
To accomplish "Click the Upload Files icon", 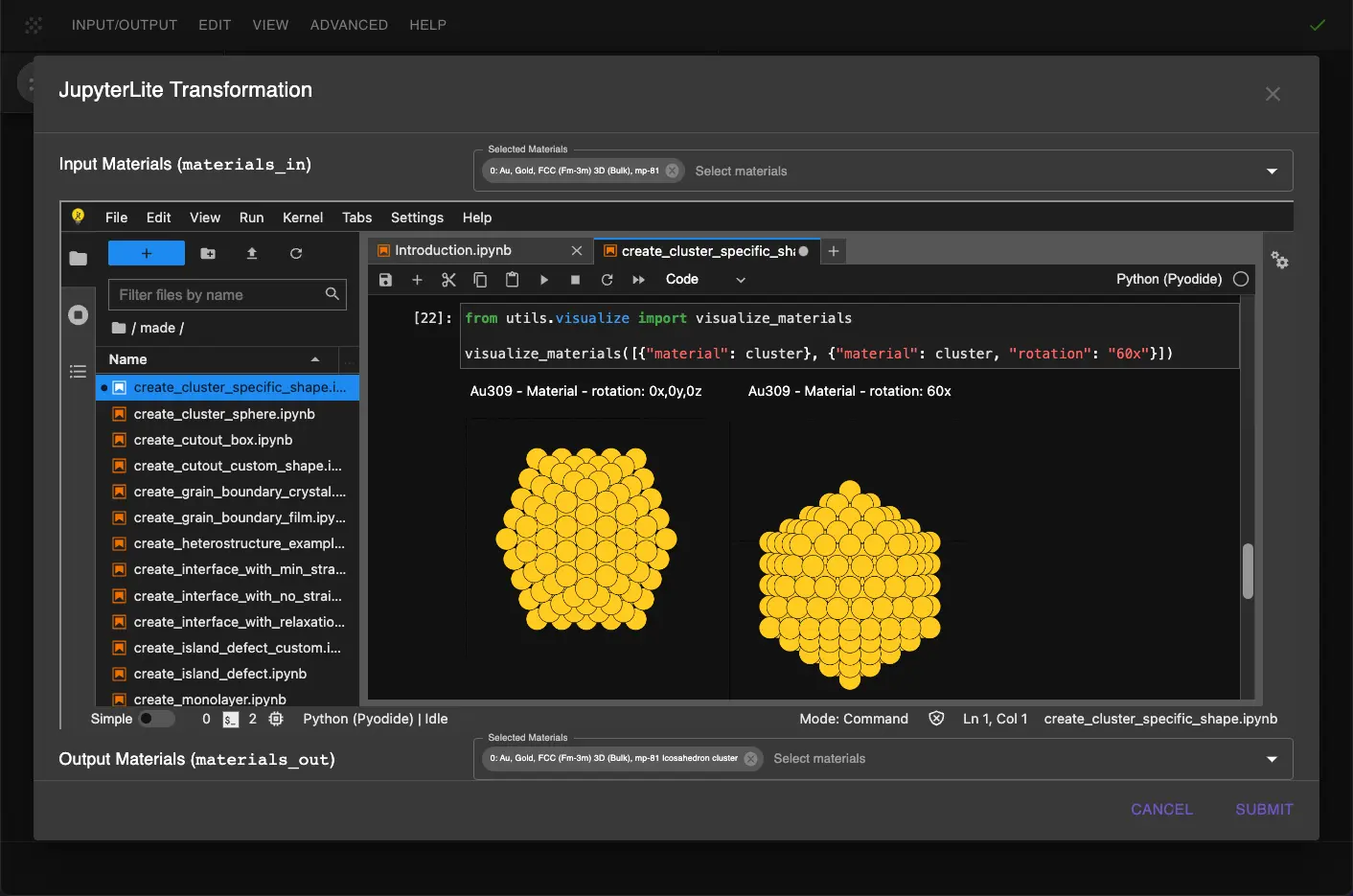I will 251,253.
